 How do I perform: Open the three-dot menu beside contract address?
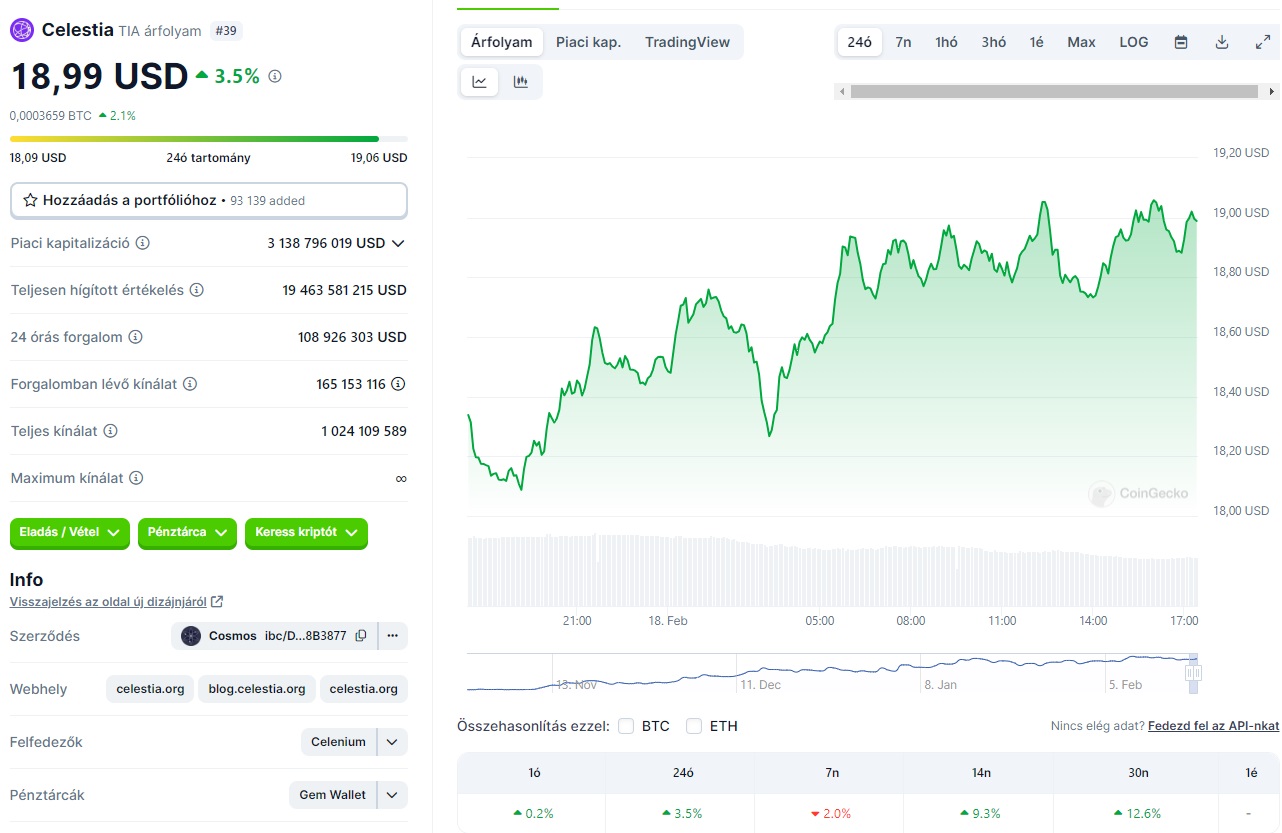coord(393,636)
